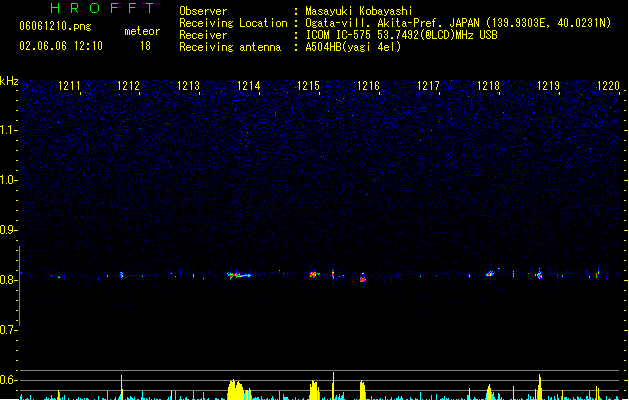Viewport: 629px width, 400px height.
Task: Click the 1218 time marker
Action: point(489,86)
